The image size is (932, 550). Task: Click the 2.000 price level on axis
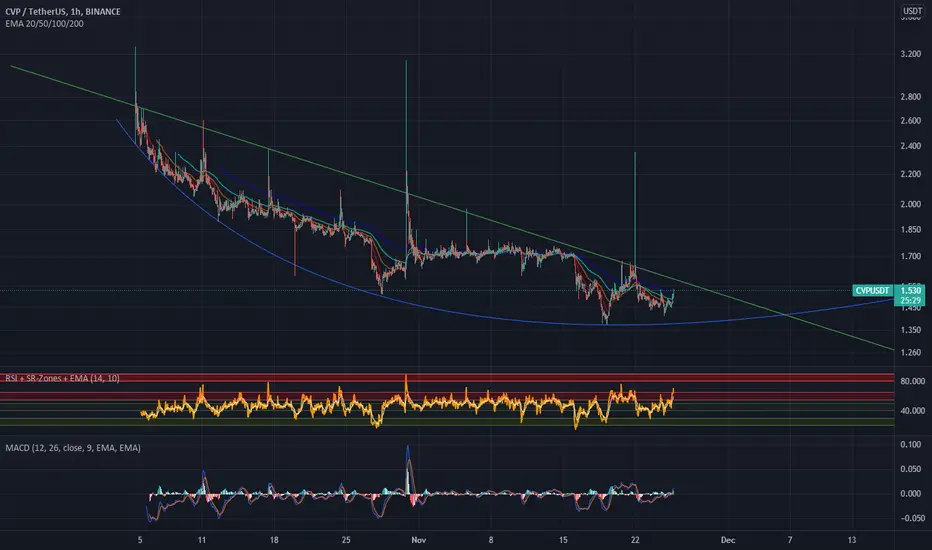(x=911, y=204)
